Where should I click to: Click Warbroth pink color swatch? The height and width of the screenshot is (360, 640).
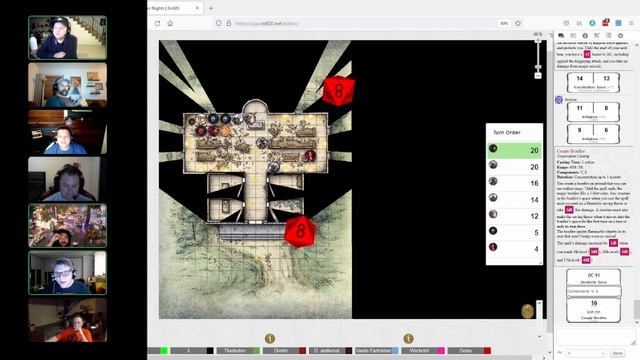click(x=441, y=351)
